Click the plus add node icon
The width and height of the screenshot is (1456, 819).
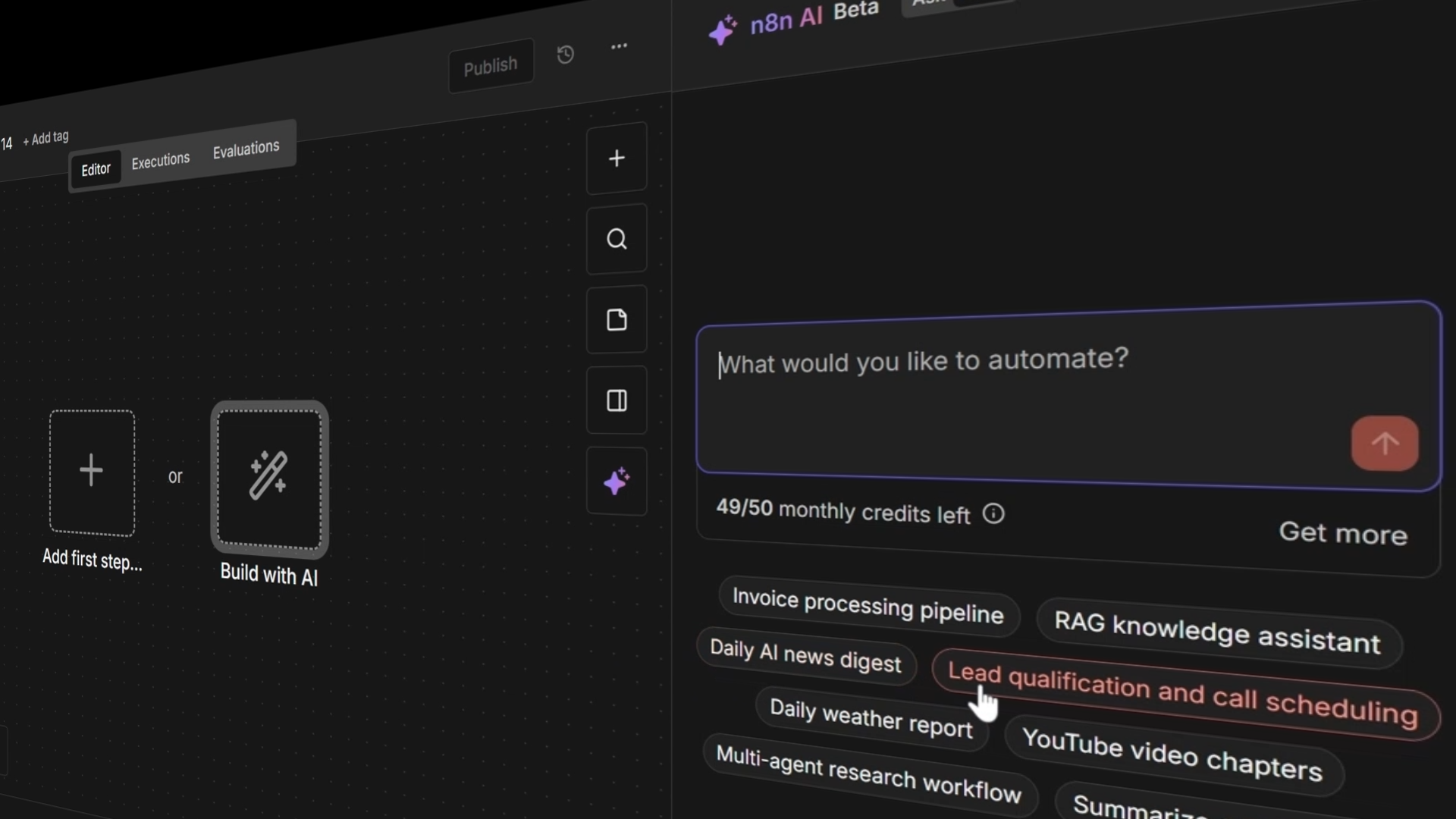pyautogui.click(x=617, y=158)
